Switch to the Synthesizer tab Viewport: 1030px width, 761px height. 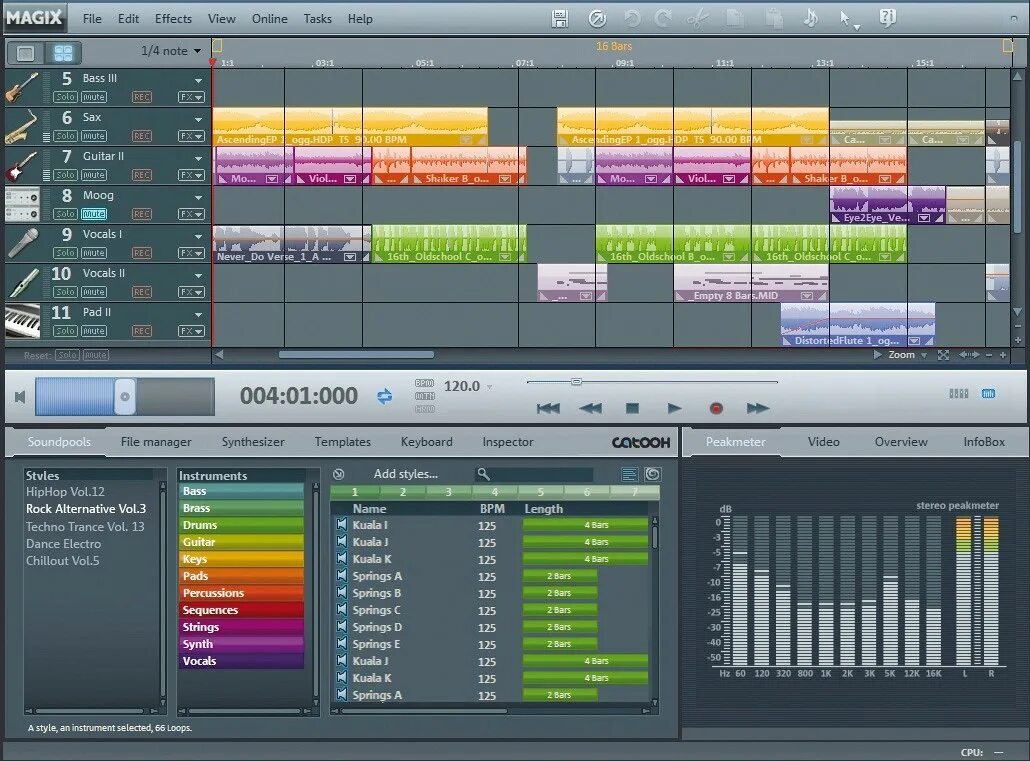(253, 442)
